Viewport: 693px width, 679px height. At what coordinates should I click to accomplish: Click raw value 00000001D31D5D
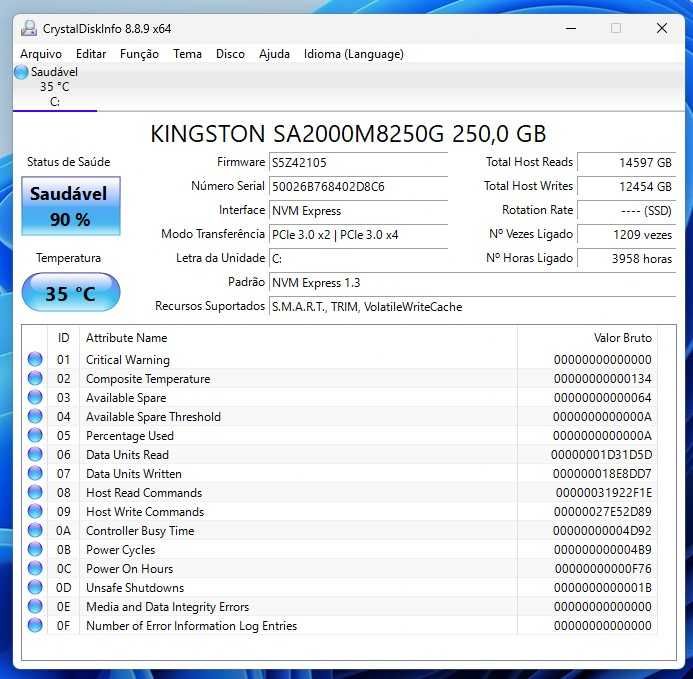click(601, 455)
